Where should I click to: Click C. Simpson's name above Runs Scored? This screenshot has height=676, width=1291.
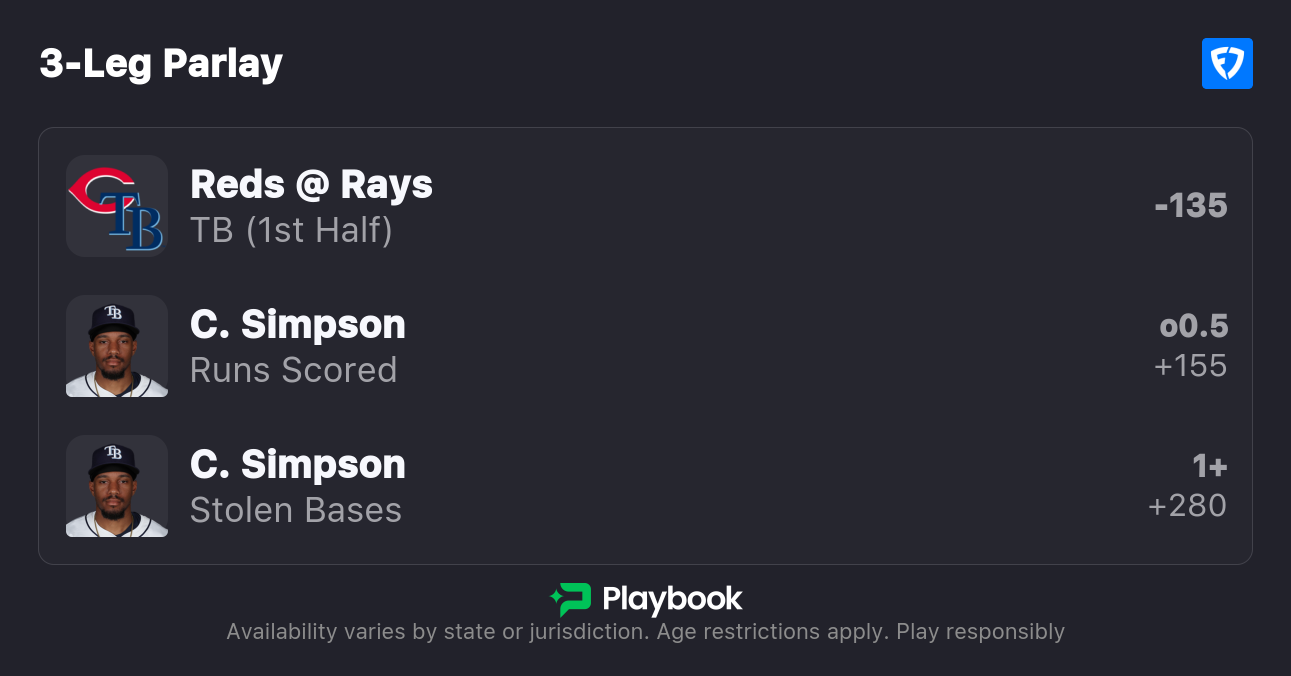298,325
